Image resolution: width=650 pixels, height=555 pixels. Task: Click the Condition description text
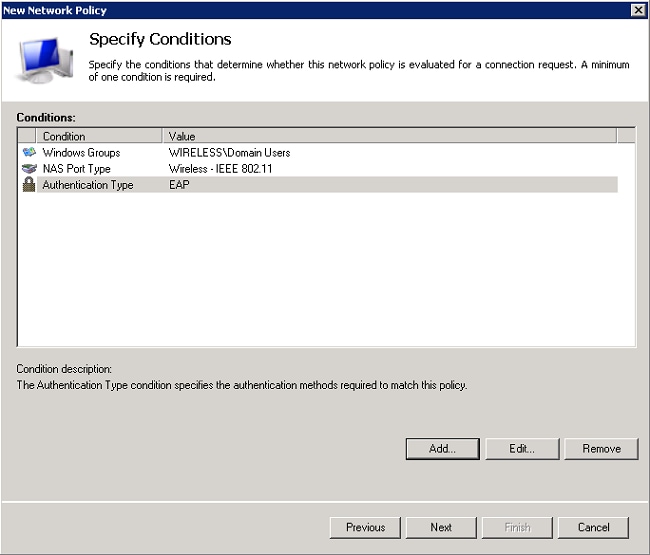242,385
